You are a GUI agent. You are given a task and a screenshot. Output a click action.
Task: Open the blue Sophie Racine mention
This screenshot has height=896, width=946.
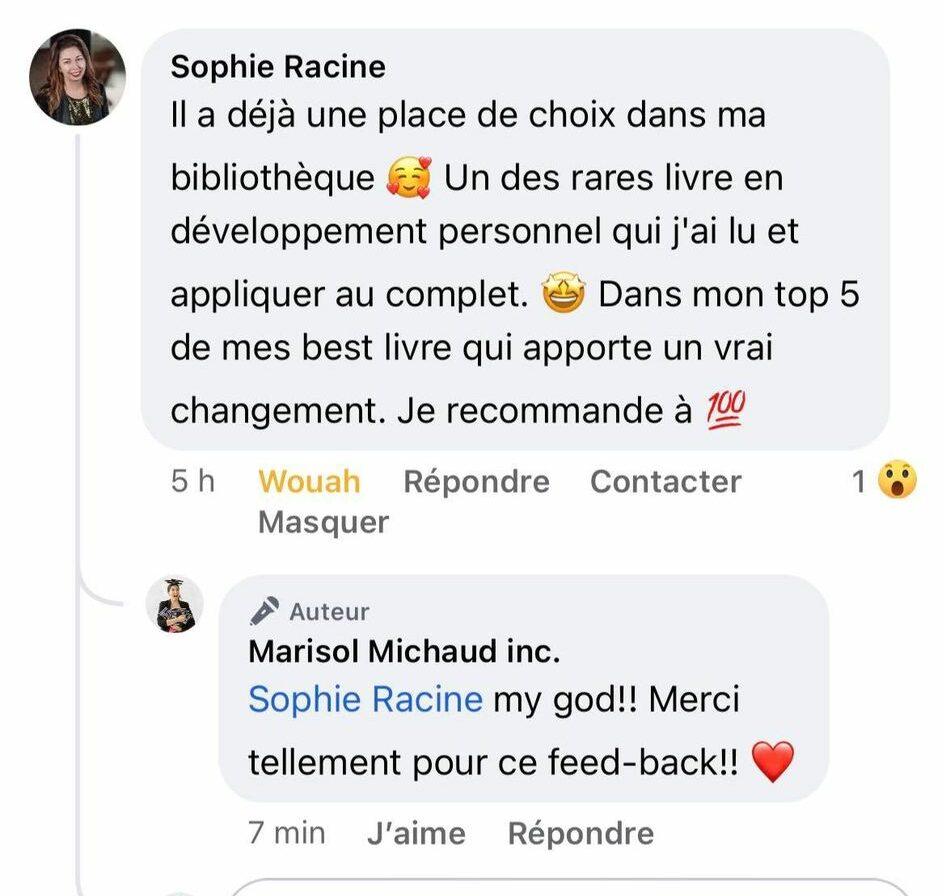click(x=365, y=699)
